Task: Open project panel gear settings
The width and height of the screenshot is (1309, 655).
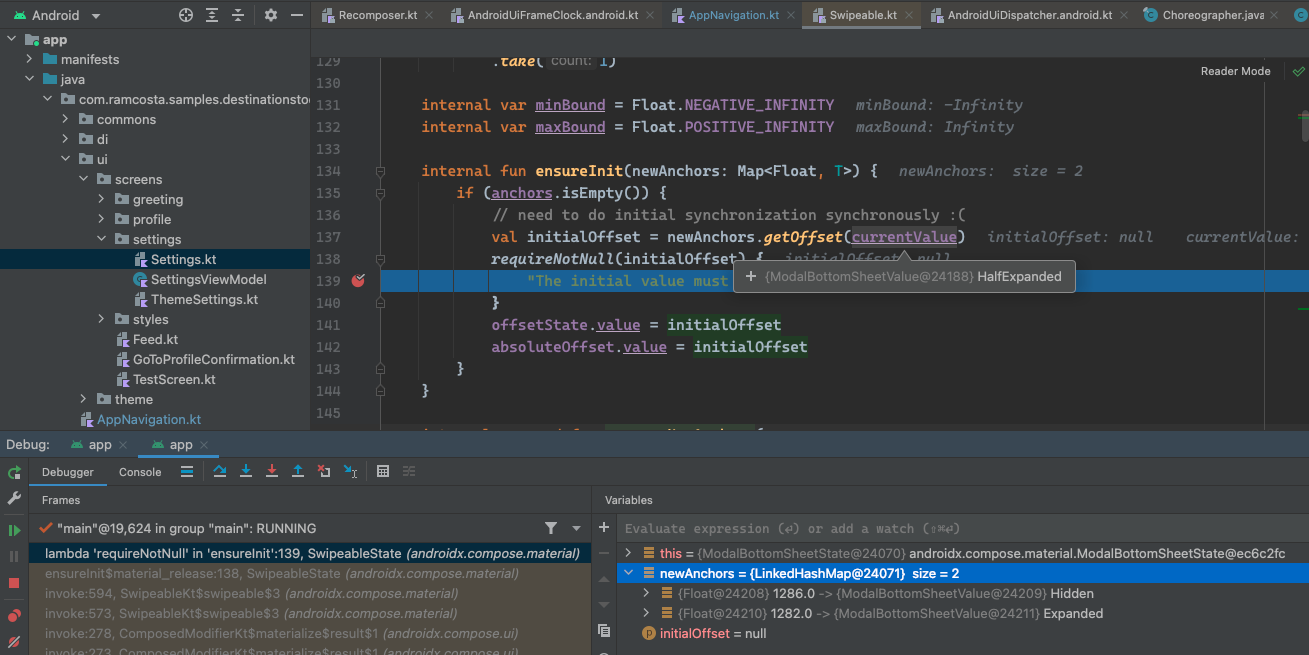Action: (x=271, y=15)
